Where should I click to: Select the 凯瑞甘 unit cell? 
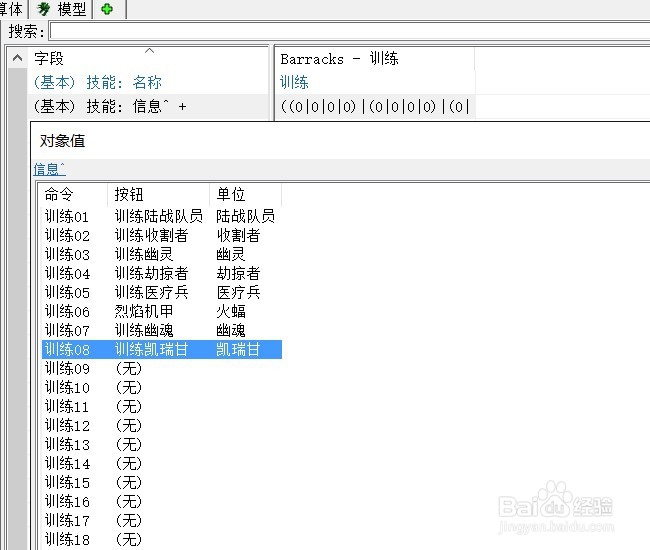point(238,350)
